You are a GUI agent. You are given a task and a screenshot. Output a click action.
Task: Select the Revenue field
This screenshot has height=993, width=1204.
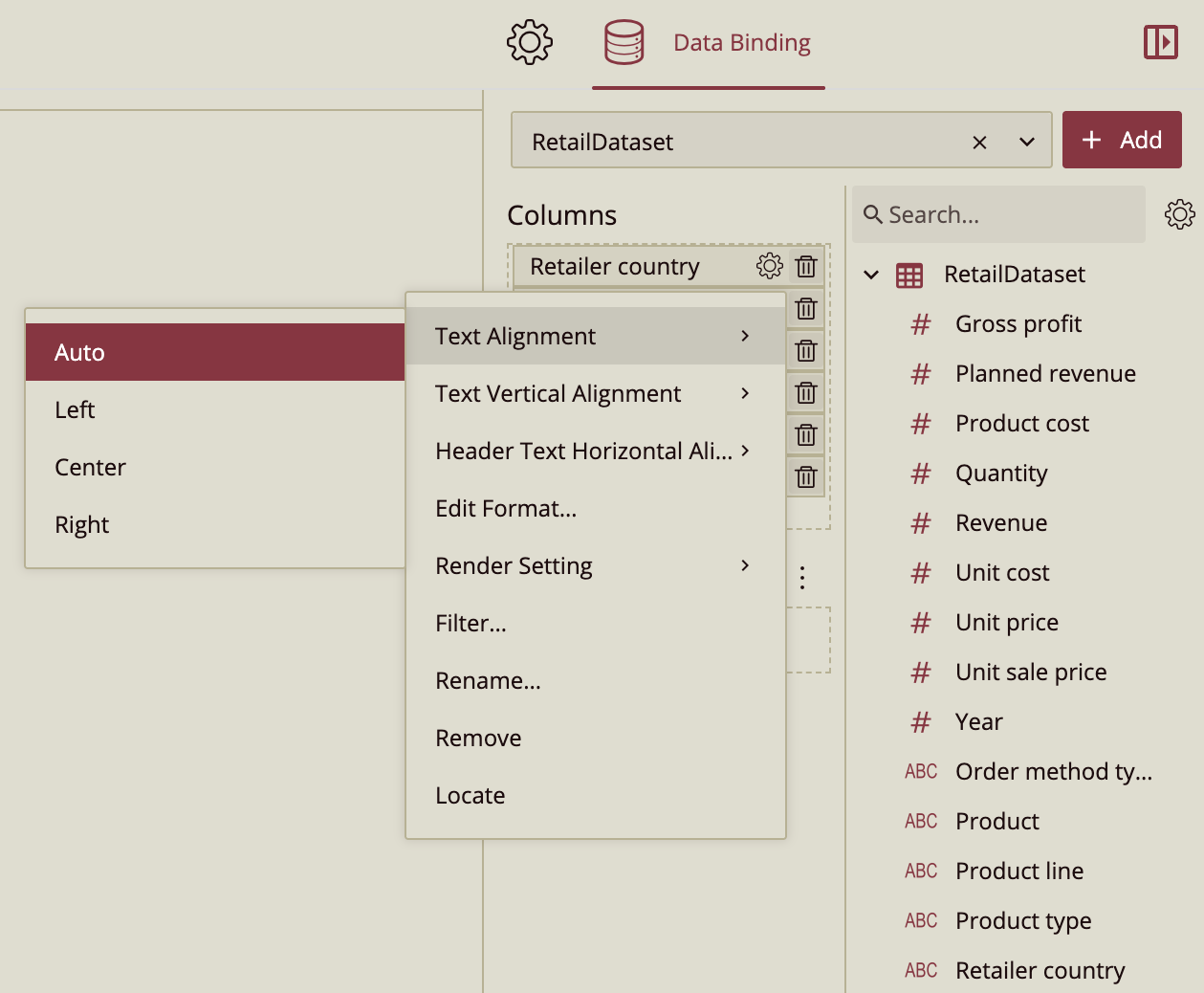coord(1001,523)
